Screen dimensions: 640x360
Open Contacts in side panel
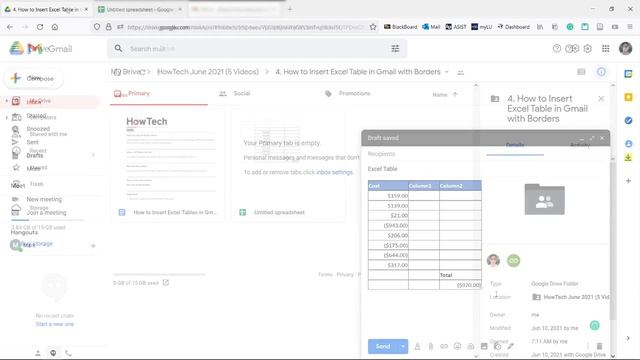coord(629,144)
